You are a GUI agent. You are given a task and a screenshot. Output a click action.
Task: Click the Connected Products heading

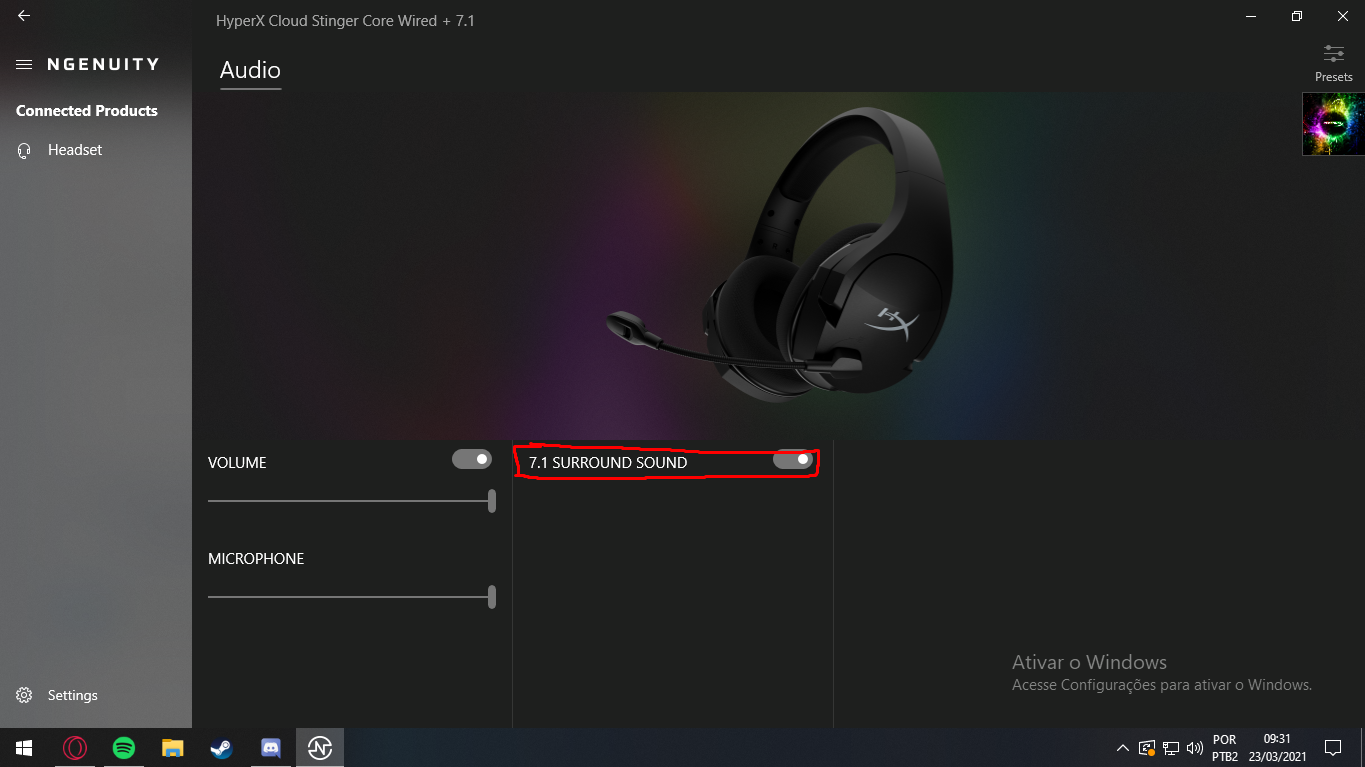point(87,111)
